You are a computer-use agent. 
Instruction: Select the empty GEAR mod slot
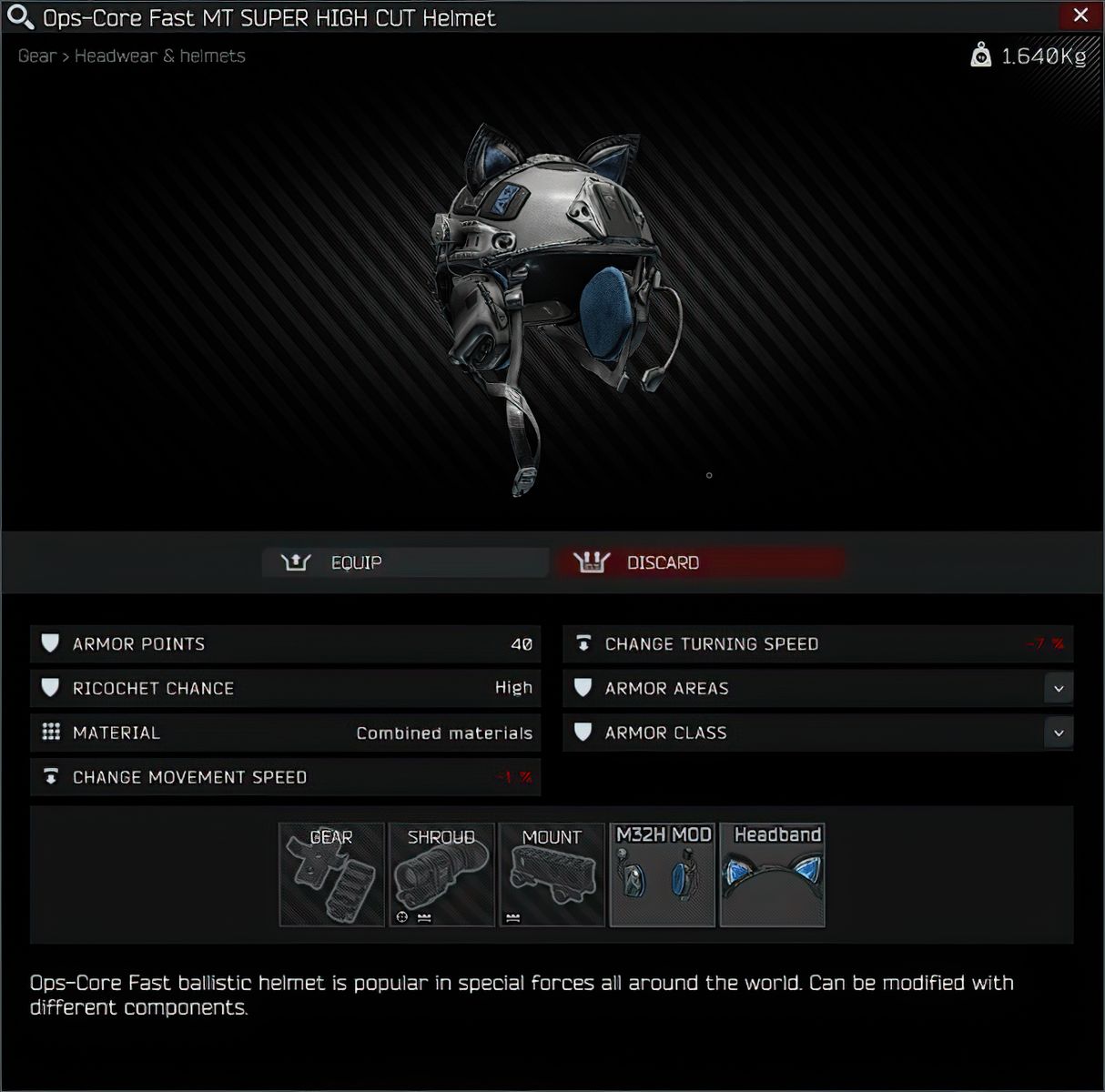331,875
